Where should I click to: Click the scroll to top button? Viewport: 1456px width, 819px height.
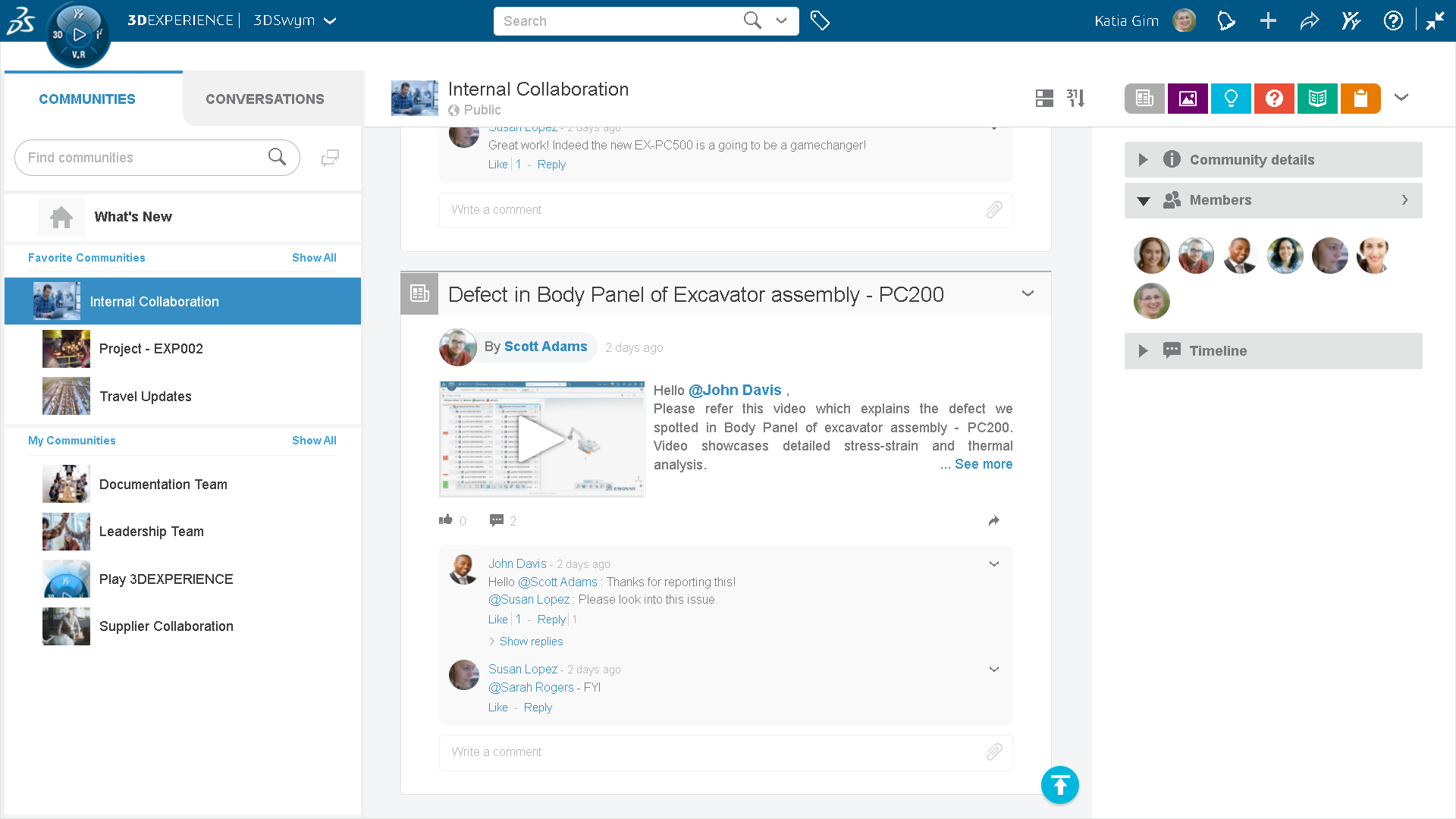pos(1060,785)
